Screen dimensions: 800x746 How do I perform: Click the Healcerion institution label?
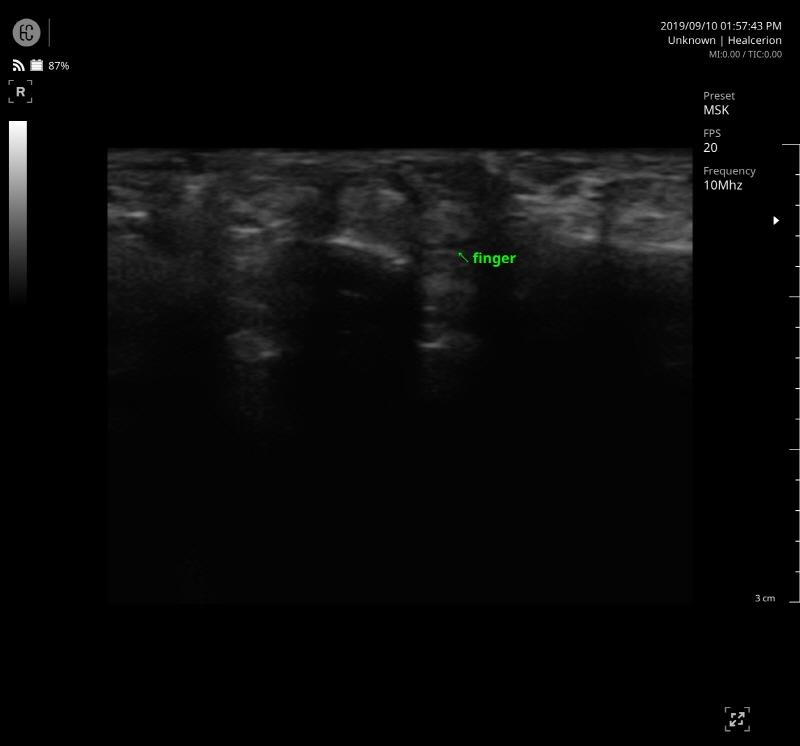[x=755, y=40]
